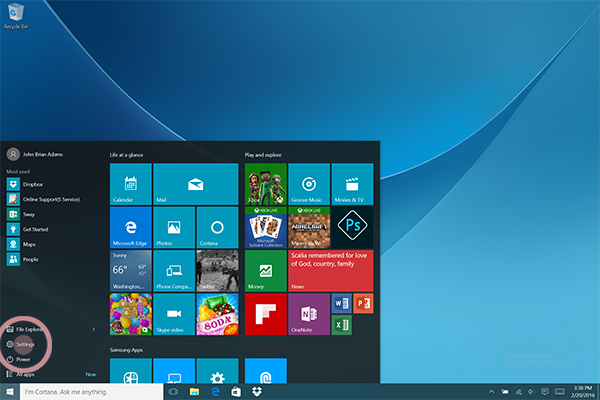600x400 pixels.
Task: Open People from Most used list
Action: tap(52, 259)
